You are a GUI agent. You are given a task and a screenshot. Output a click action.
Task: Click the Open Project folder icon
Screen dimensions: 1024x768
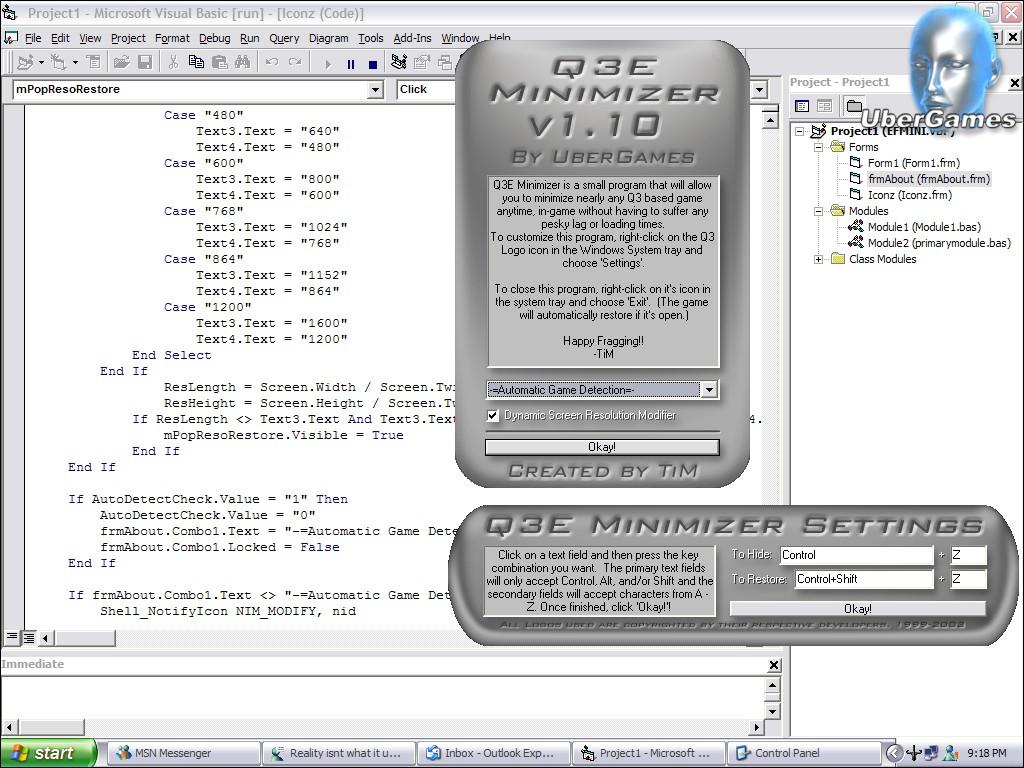(121, 62)
